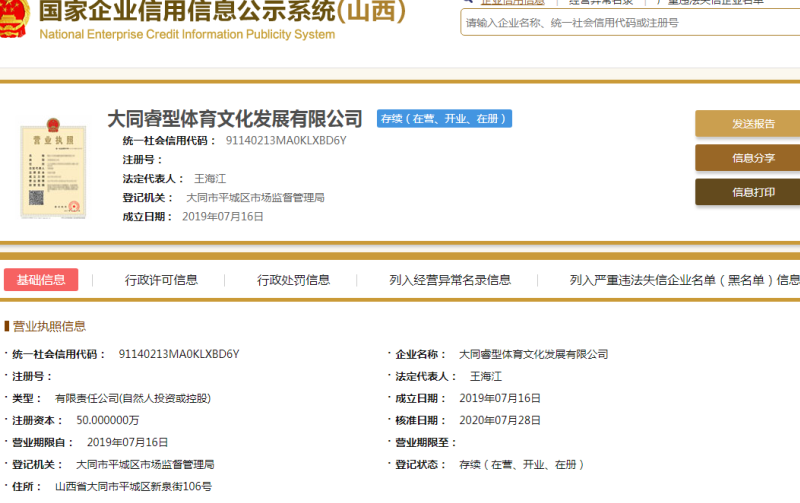Click the national emblem logo
Image resolution: width=800 pixels, height=503 pixels.
point(13,19)
